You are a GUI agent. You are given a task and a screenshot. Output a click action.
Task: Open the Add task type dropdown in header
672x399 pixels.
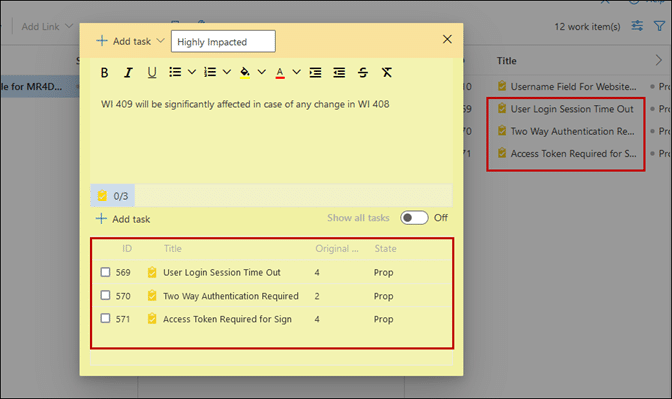tap(160, 41)
